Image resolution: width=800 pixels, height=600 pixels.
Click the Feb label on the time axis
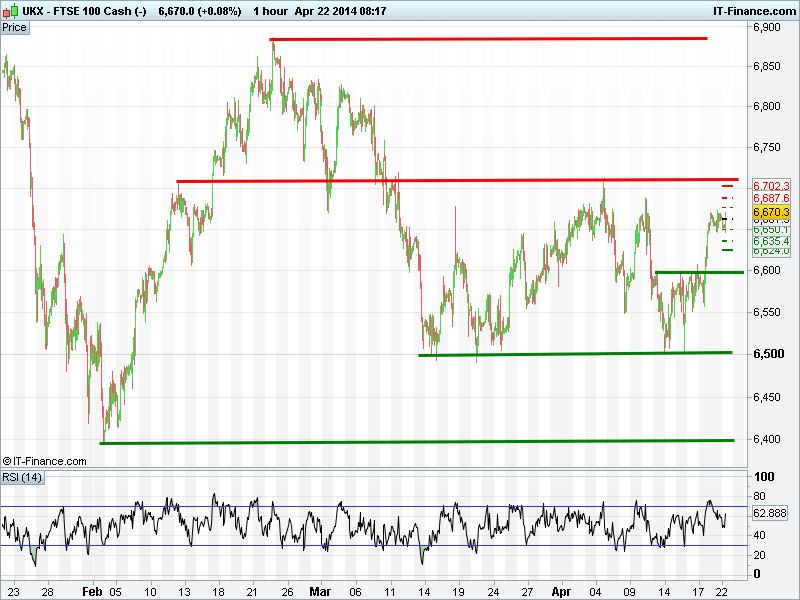point(92,592)
